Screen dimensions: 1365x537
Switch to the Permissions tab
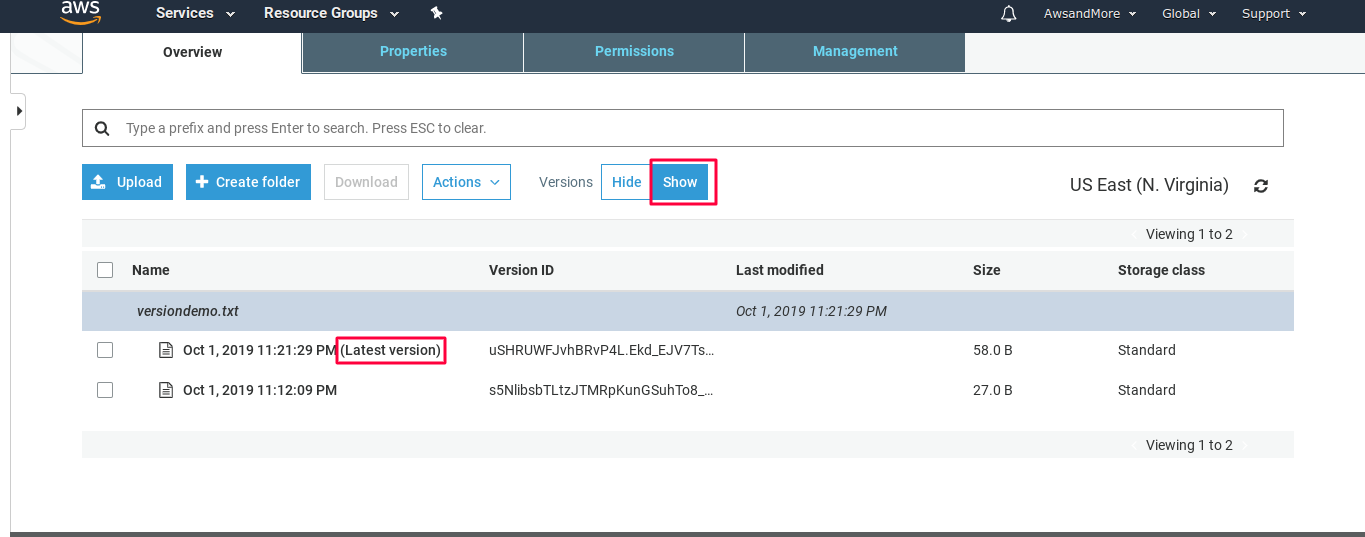[x=634, y=52]
